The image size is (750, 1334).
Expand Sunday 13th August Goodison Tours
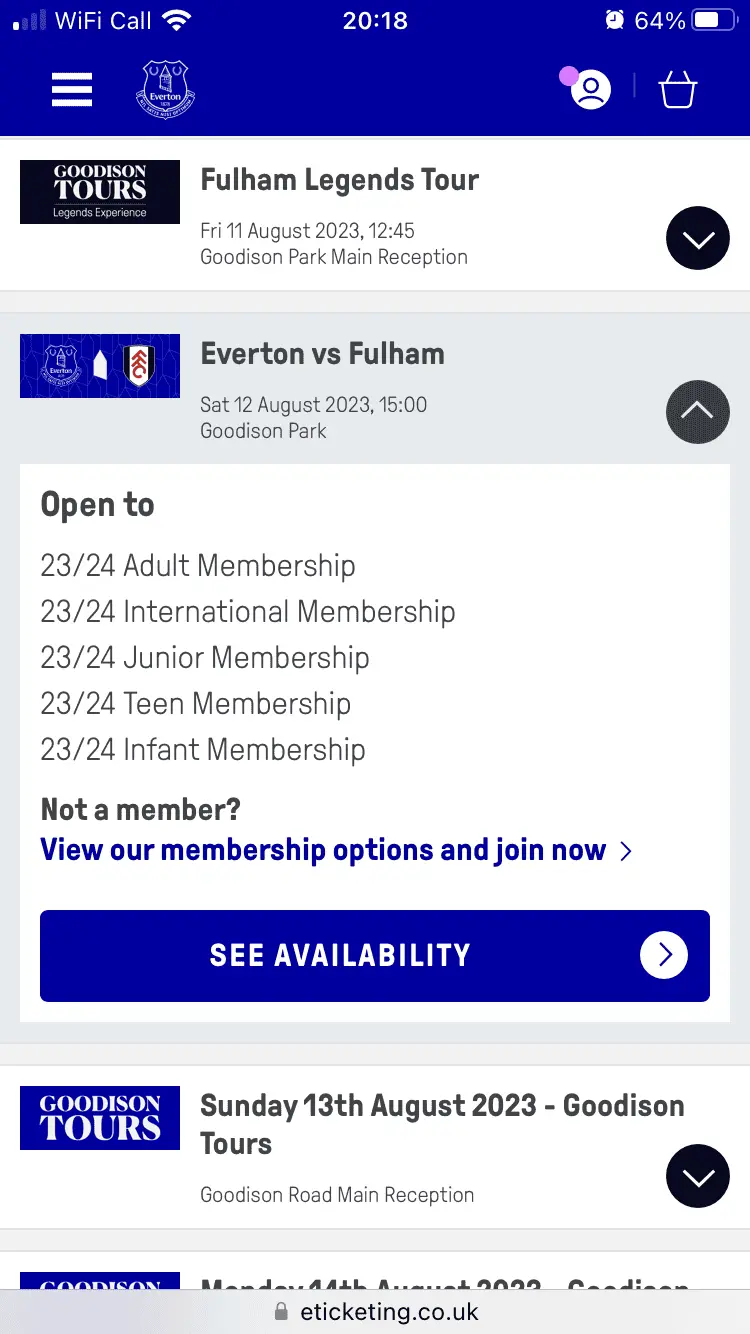(x=697, y=1176)
